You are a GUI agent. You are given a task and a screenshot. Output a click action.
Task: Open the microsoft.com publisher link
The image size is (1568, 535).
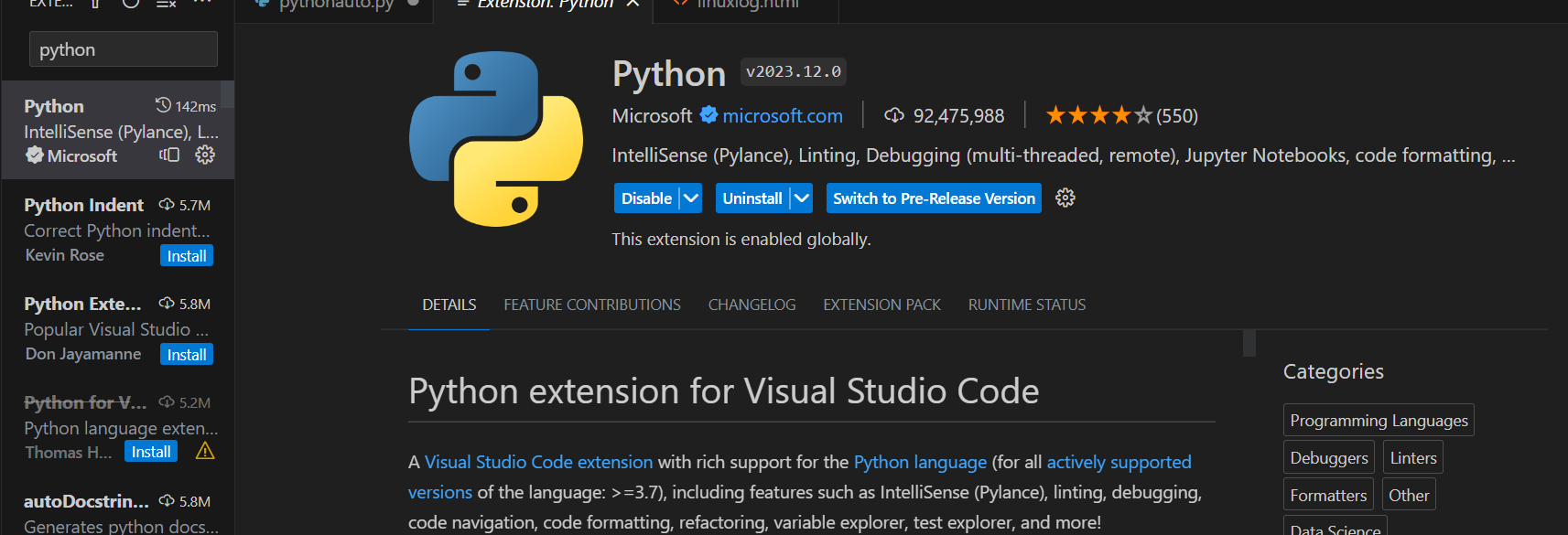(x=783, y=116)
